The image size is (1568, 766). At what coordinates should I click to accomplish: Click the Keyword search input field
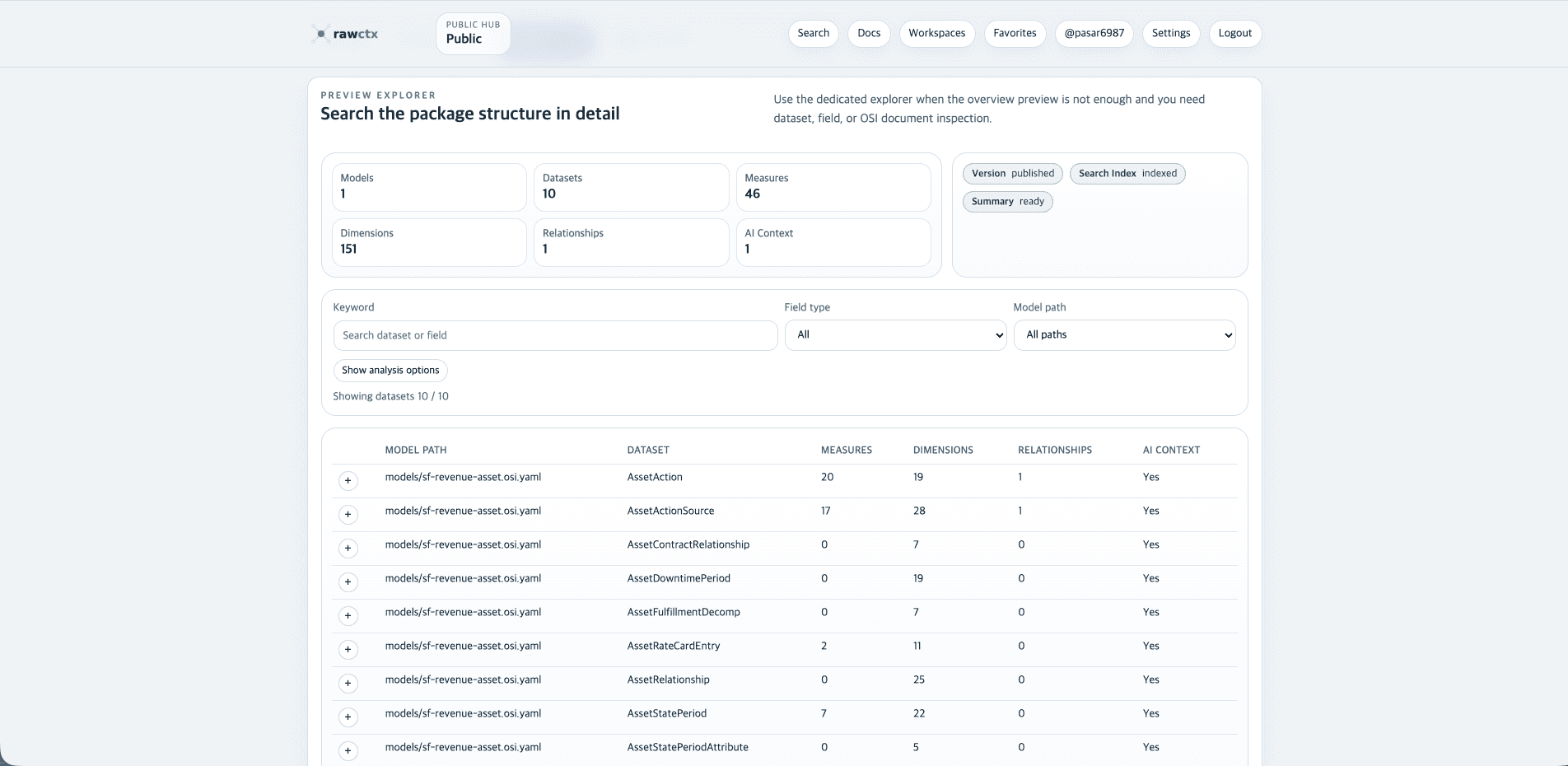pyautogui.click(x=555, y=336)
